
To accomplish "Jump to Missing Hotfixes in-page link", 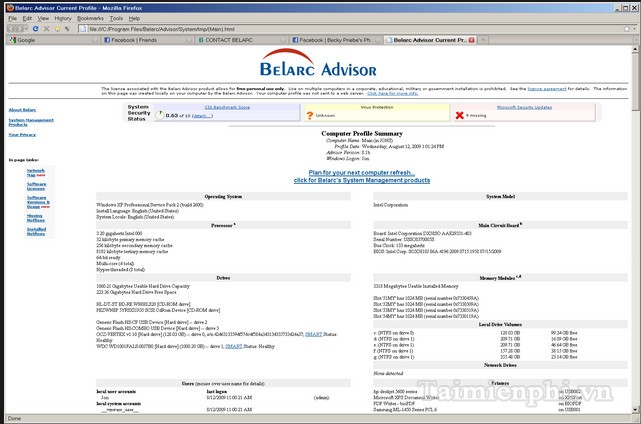I will (36, 218).
